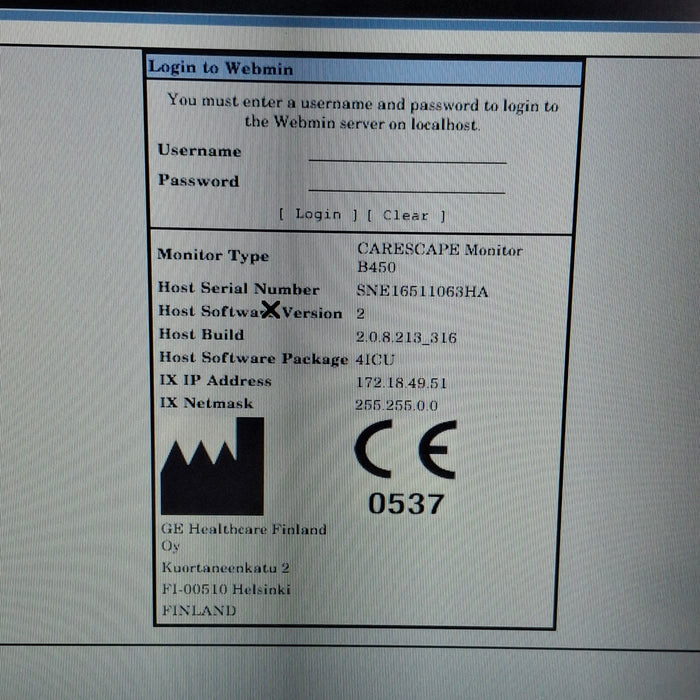Click the 'Host Serial Number' label
Screen dimensions: 700x700
(238, 288)
